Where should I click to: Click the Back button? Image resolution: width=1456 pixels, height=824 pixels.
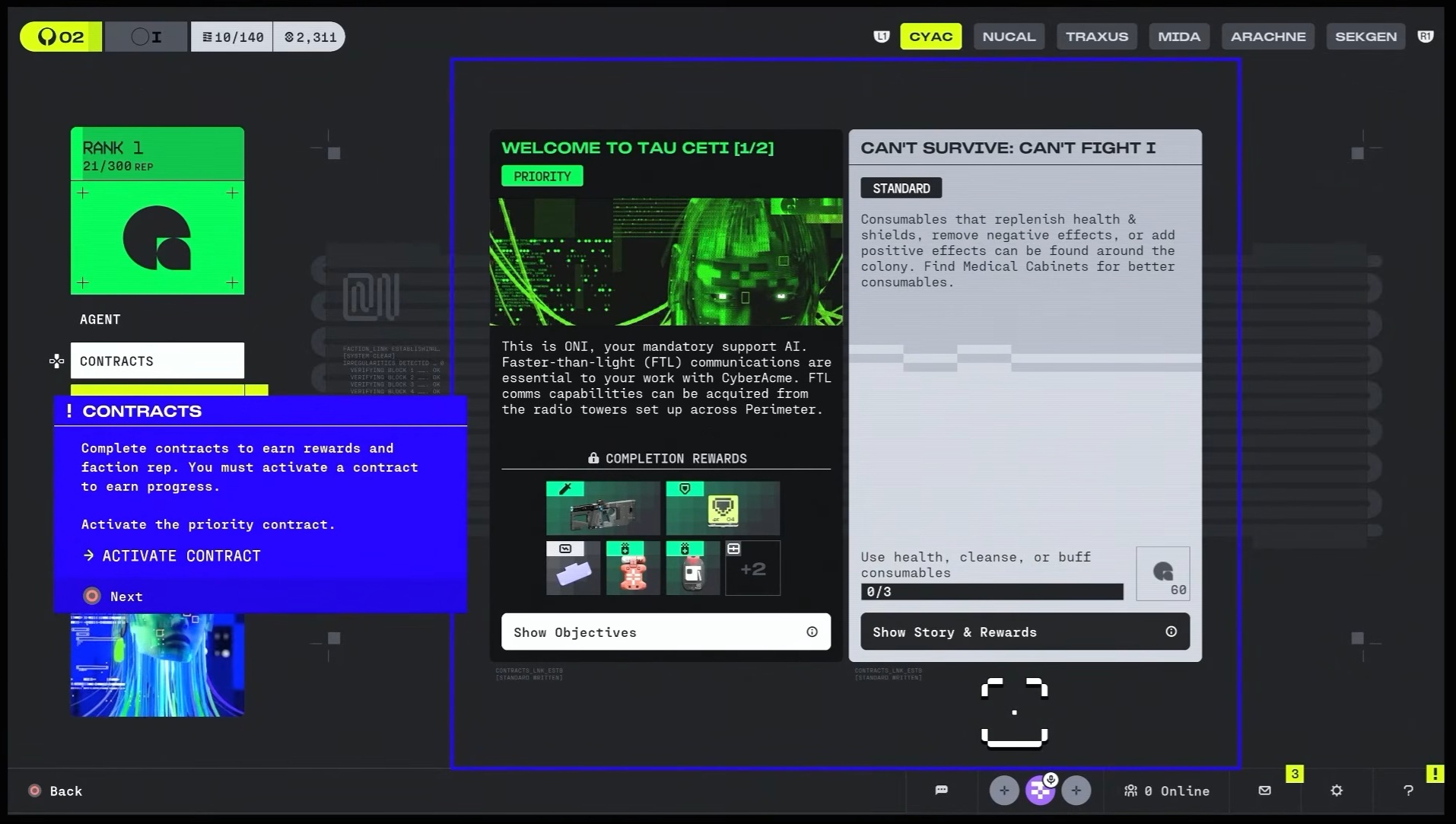(55, 791)
